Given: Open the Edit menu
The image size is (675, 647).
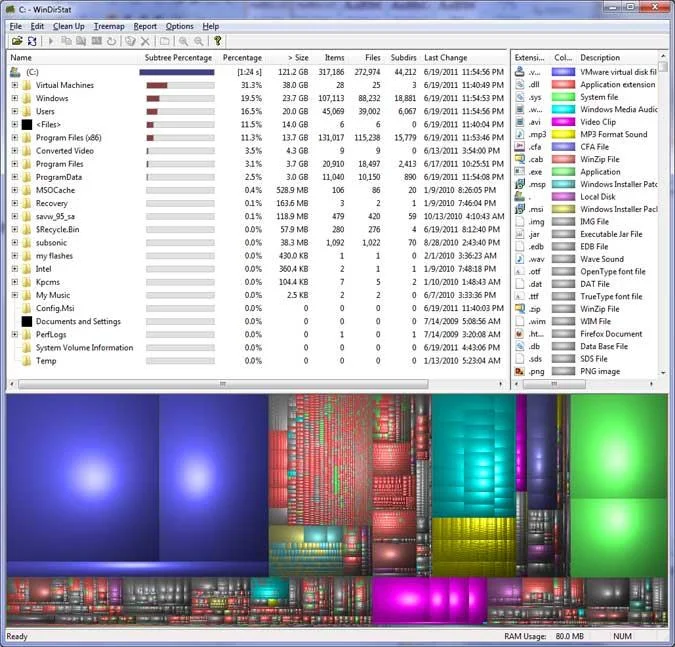Looking at the screenshot, I should coord(37,26).
